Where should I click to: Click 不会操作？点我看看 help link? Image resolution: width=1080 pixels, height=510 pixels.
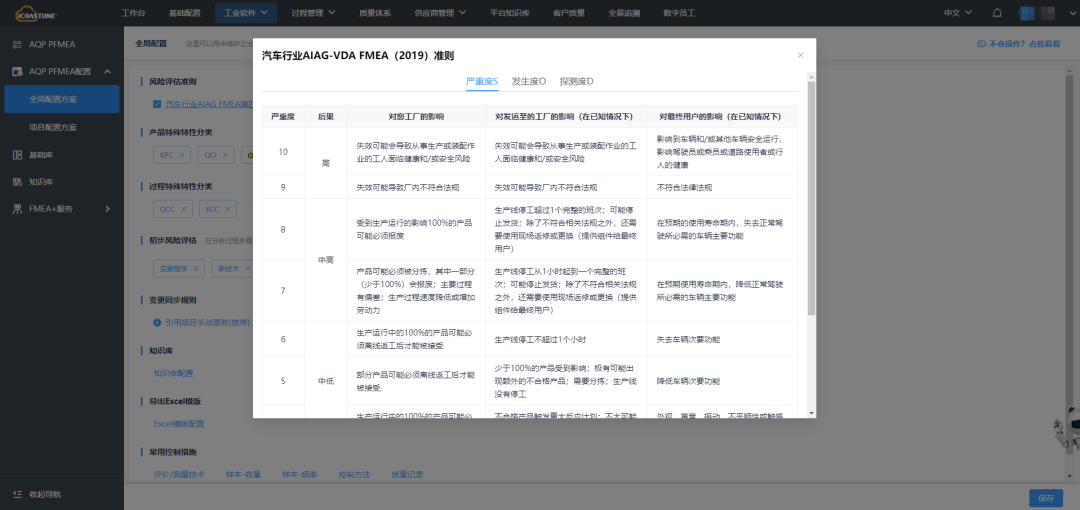(x=1024, y=43)
